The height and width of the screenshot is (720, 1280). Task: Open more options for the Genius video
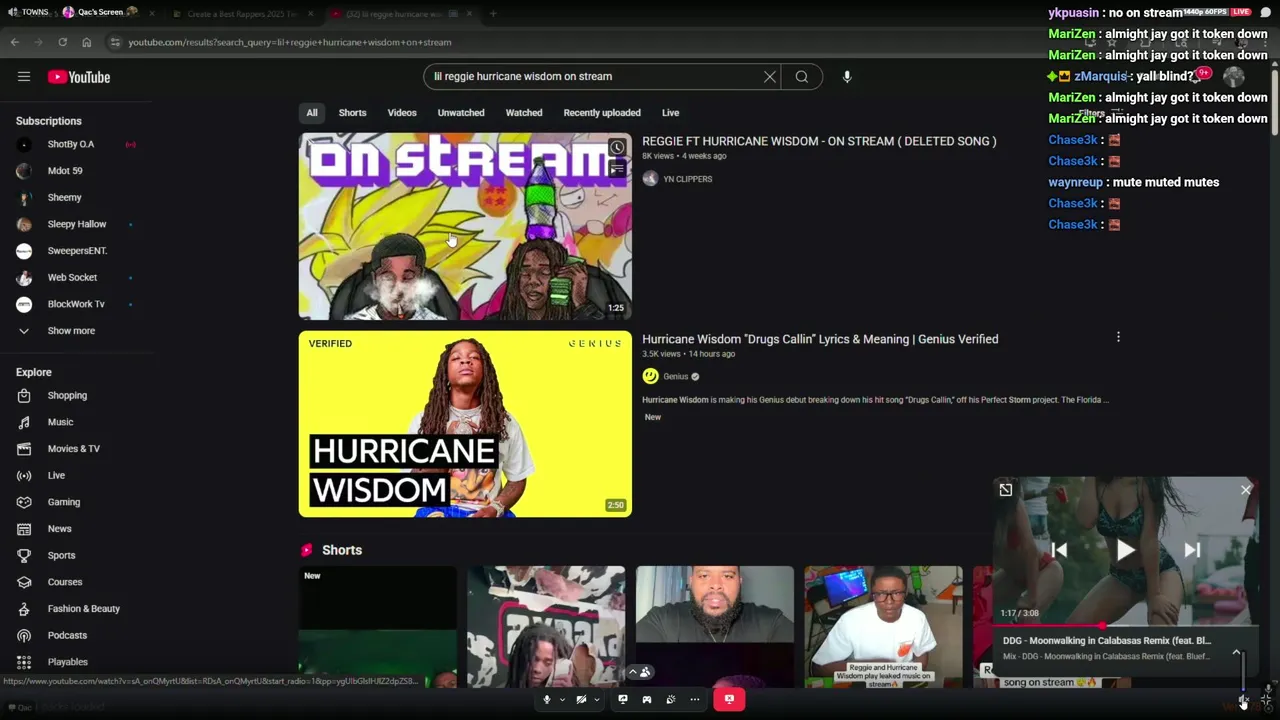(1118, 338)
